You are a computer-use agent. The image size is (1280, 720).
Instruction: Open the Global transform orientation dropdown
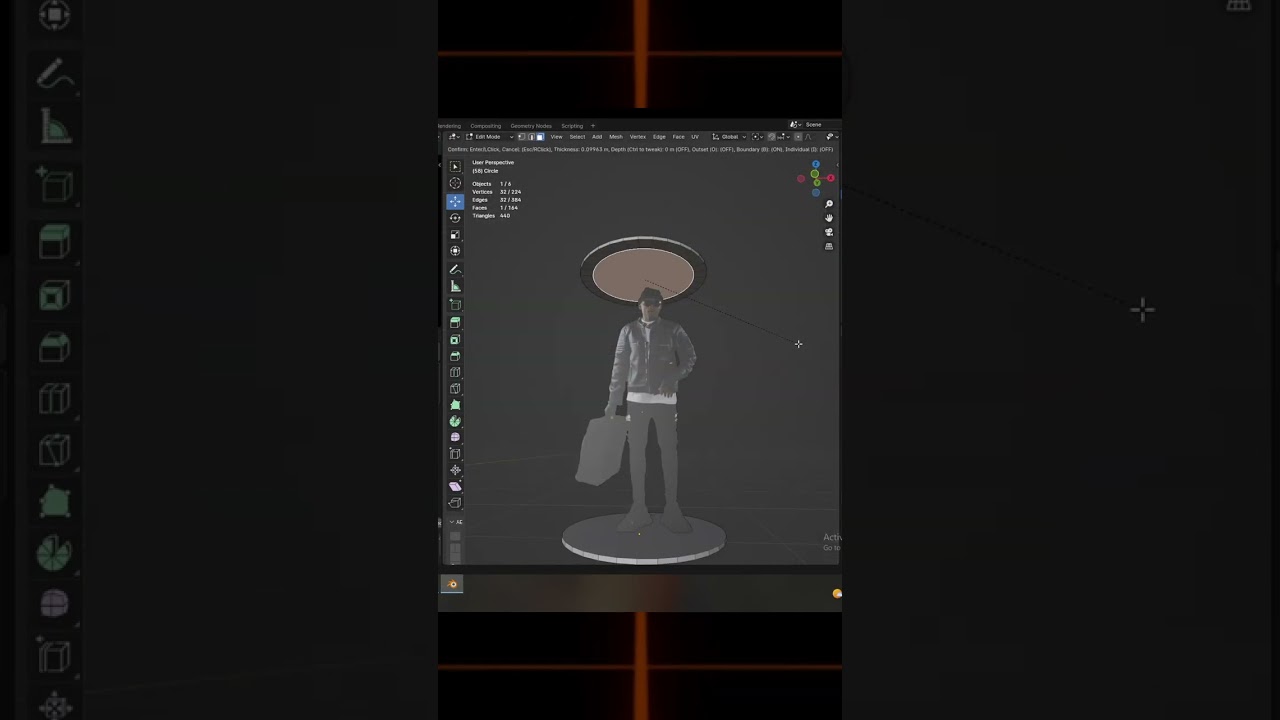pyautogui.click(x=730, y=137)
